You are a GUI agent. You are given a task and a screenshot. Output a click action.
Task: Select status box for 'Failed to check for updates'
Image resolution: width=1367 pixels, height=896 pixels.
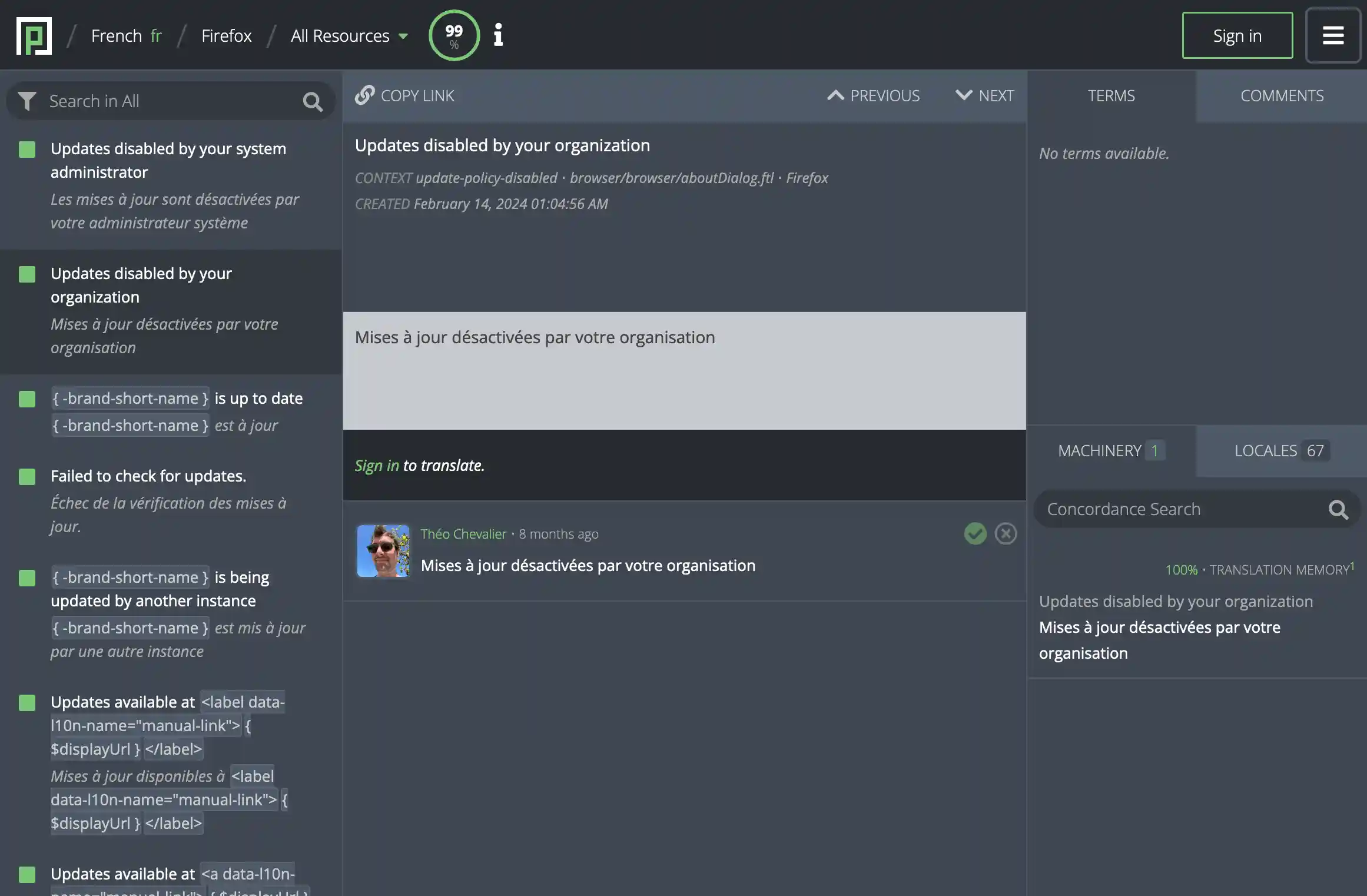[x=27, y=476]
